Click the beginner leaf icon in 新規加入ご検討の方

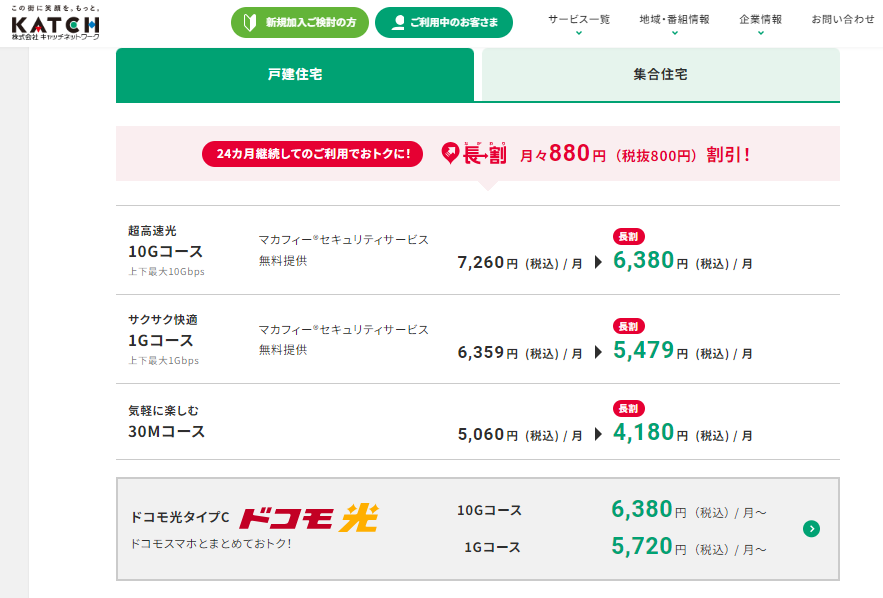[249, 23]
